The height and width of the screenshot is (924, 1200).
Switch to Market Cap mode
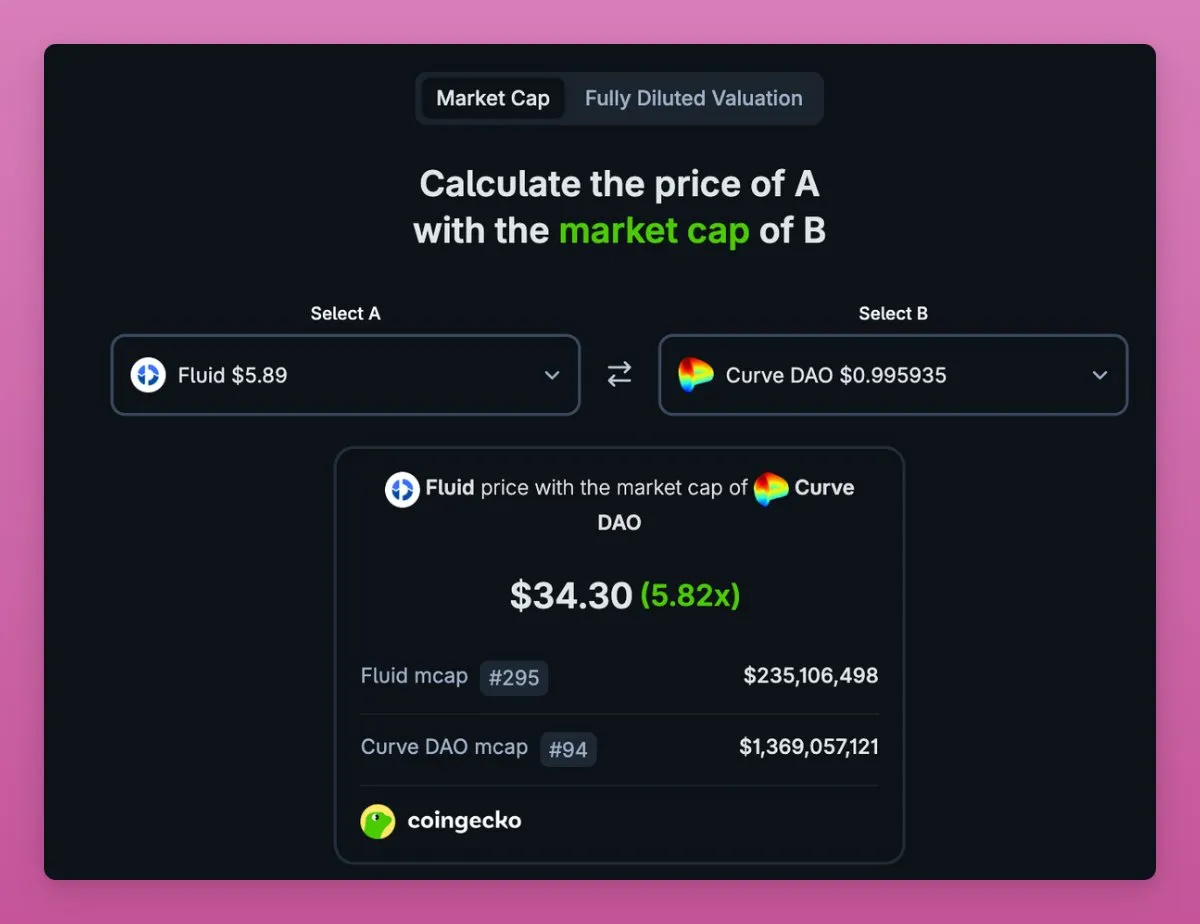[x=493, y=98]
